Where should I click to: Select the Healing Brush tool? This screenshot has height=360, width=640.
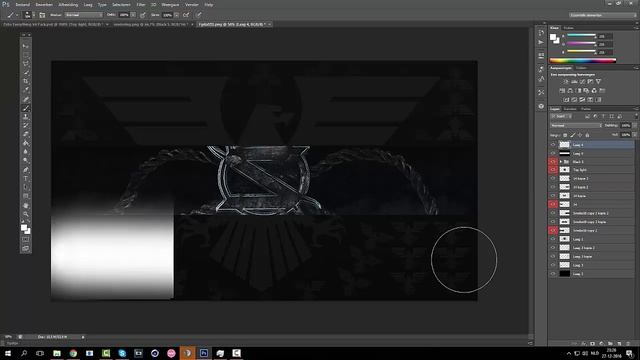26,99
